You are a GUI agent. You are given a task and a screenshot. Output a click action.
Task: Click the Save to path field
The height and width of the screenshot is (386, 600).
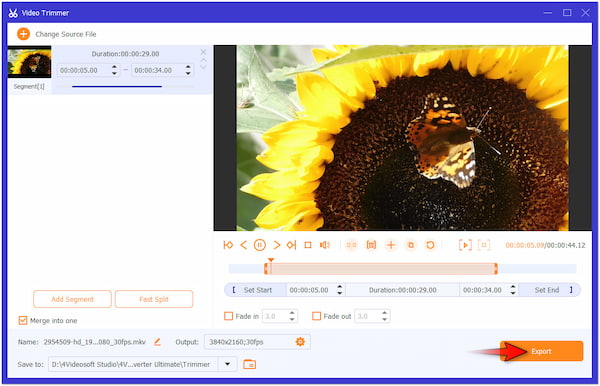tap(133, 364)
